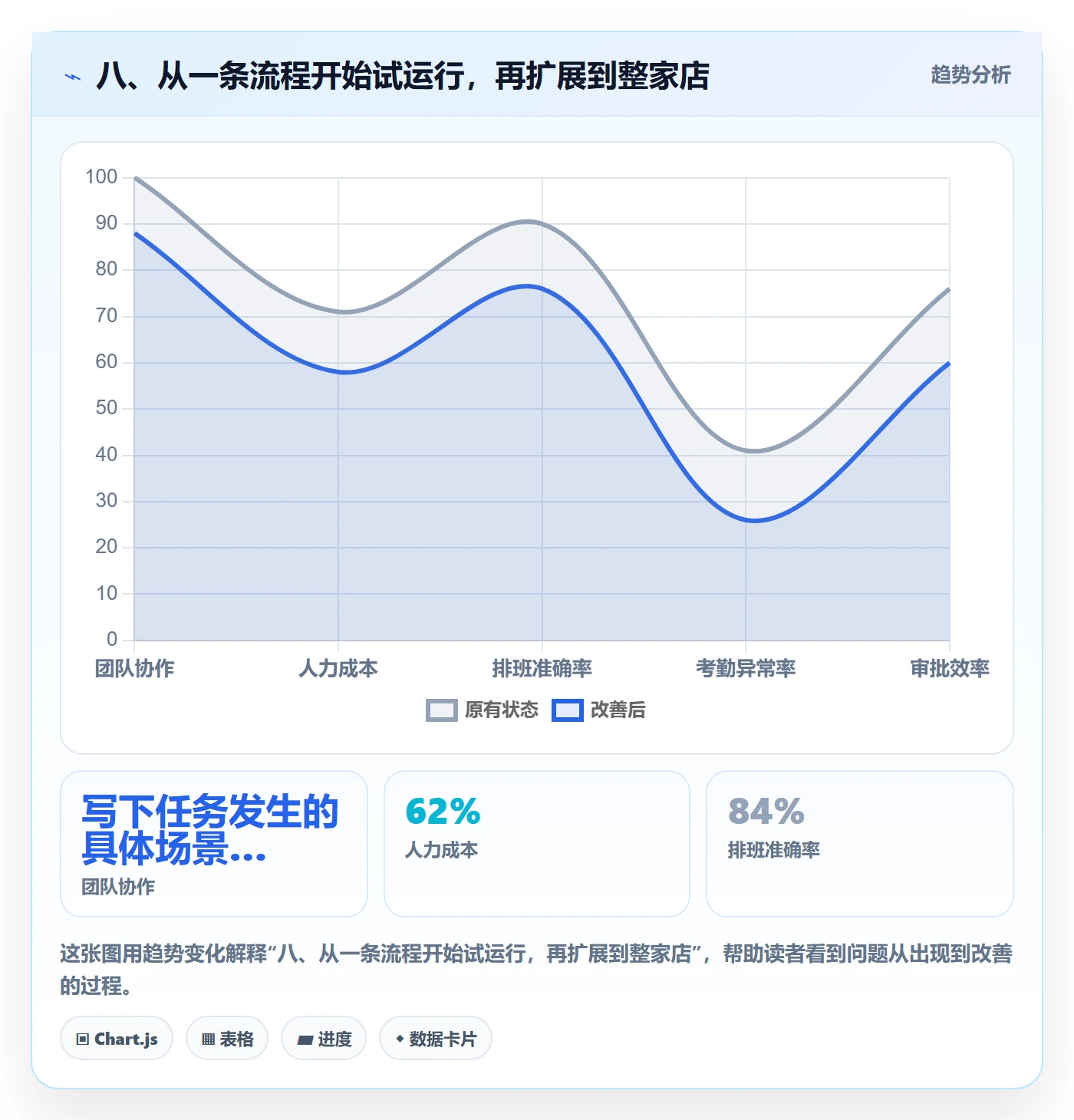
Task: Open the 团队协作 data card
Action: [214, 844]
